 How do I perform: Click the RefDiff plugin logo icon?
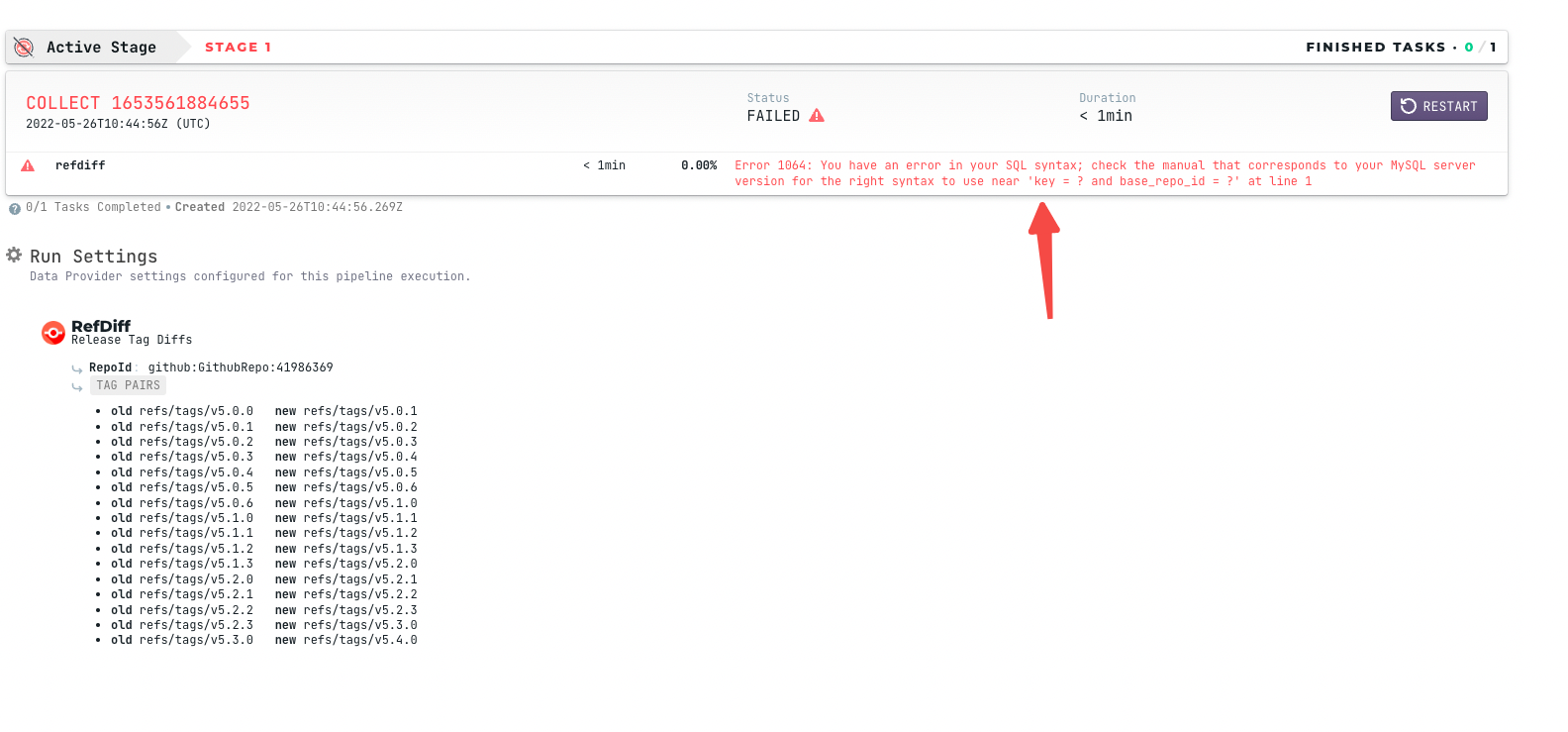(x=53, y=333)
